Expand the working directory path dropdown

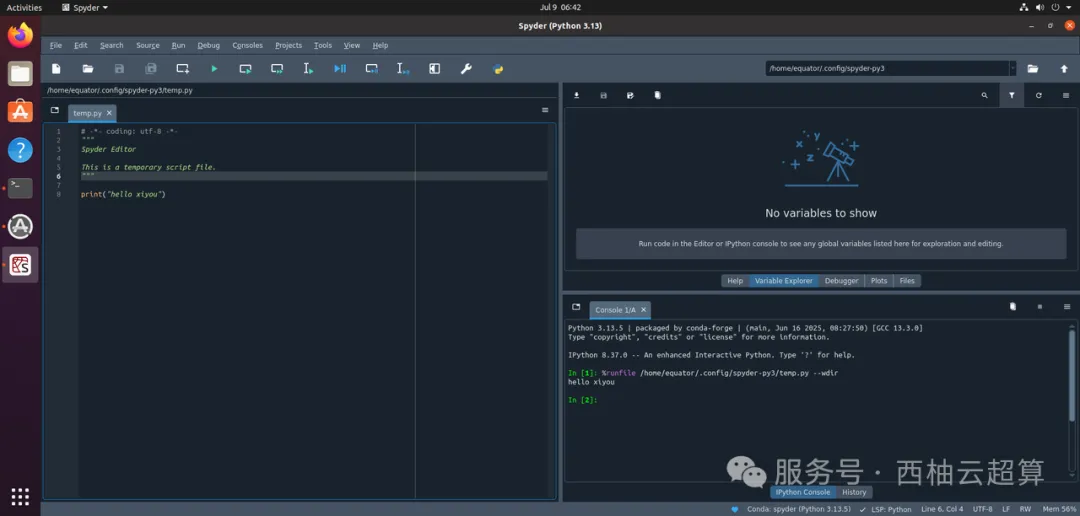1012,69
